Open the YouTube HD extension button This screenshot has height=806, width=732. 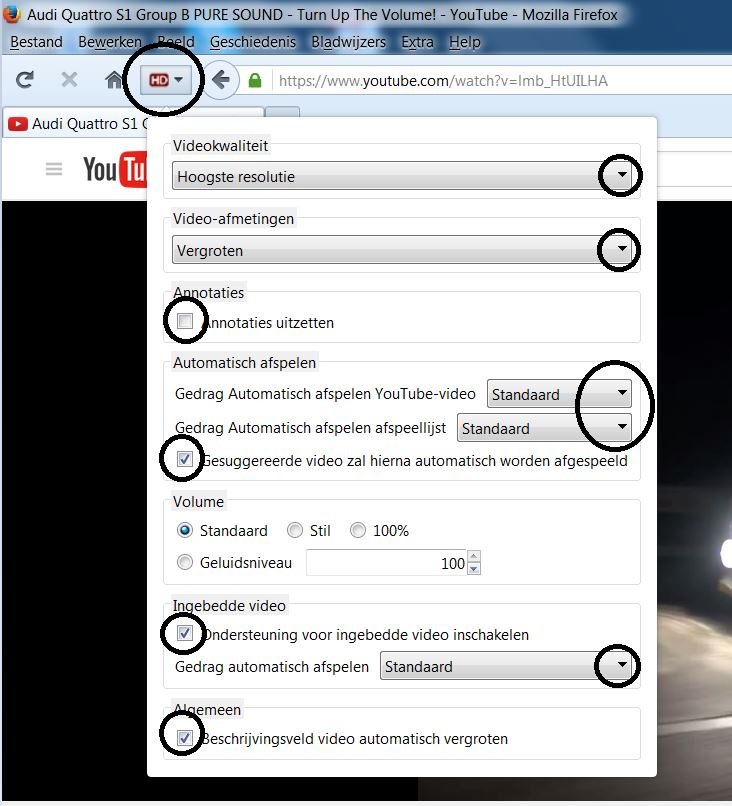coord(166,80)
